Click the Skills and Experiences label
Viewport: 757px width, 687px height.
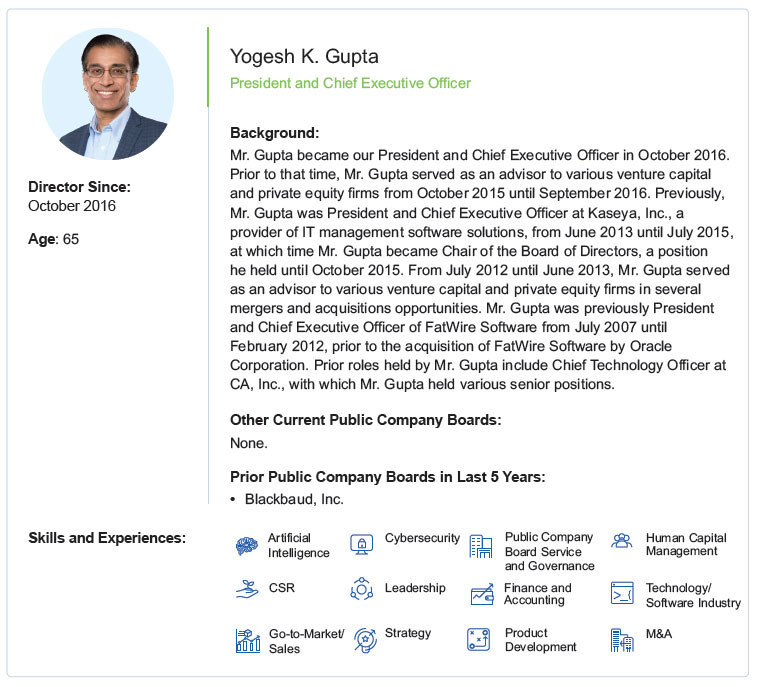[x=107, y=538]
